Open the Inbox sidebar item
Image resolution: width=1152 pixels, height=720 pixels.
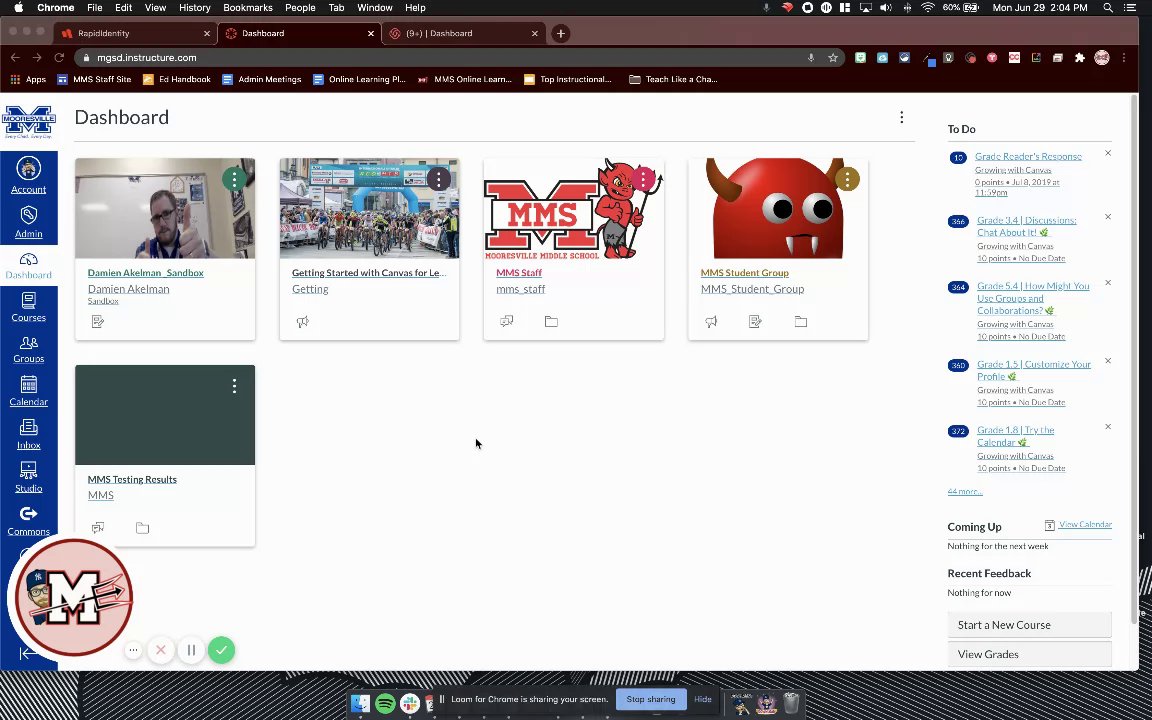[29, 434]
